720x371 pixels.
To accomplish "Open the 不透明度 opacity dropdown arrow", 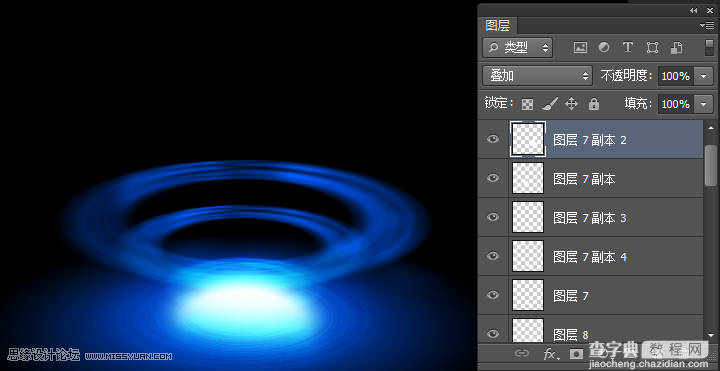I will pos(704,76).
